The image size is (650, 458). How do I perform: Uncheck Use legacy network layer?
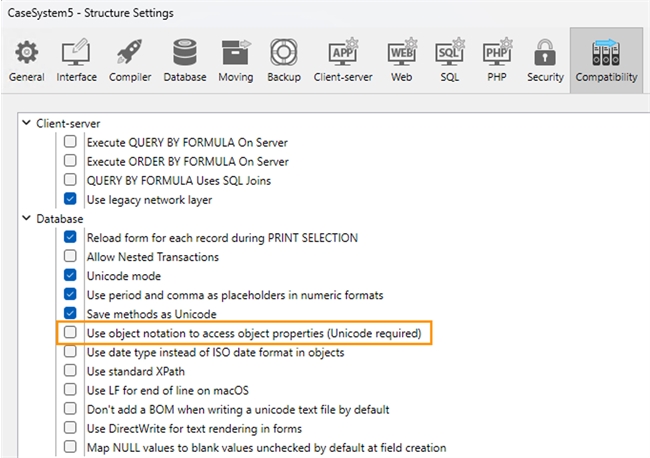click(70, 199)
